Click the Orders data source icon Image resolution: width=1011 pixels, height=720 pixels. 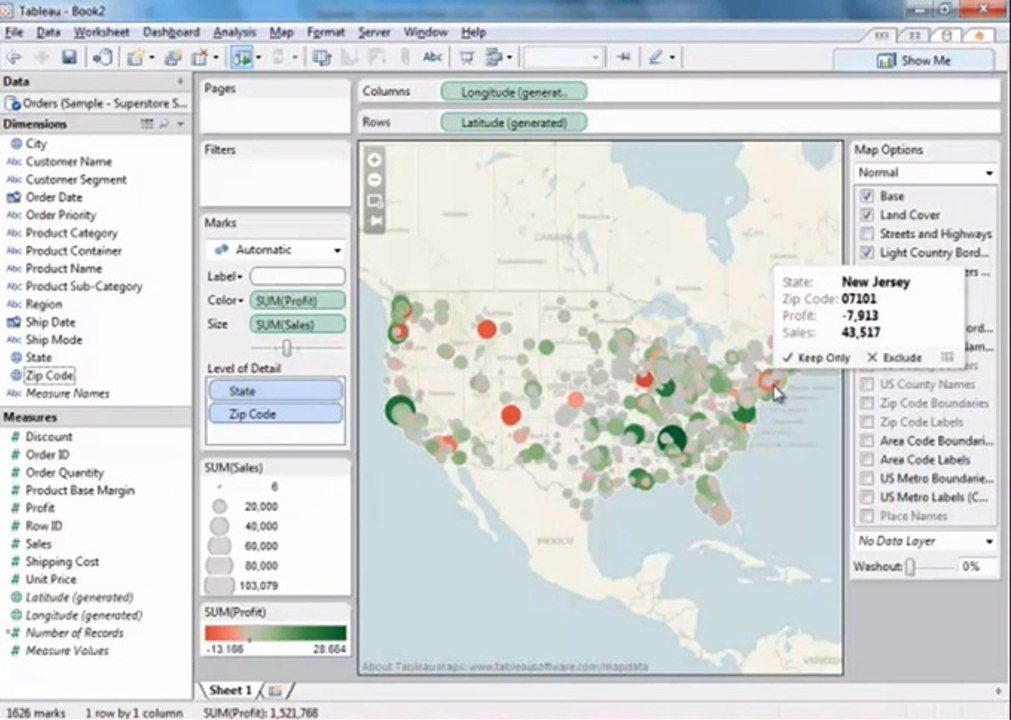[12, 103]
